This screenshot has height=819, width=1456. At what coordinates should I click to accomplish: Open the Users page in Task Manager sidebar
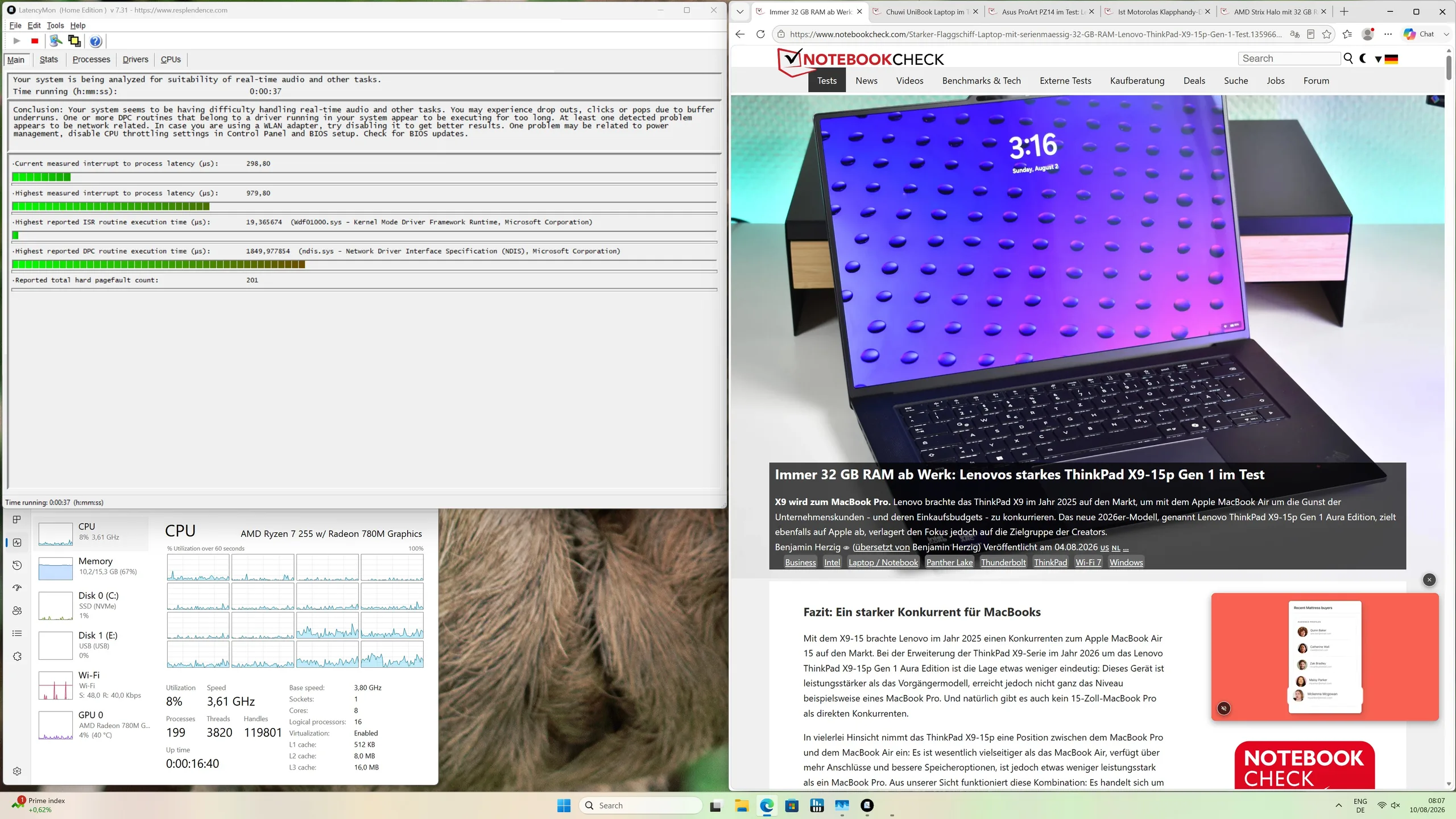point(17,611)
